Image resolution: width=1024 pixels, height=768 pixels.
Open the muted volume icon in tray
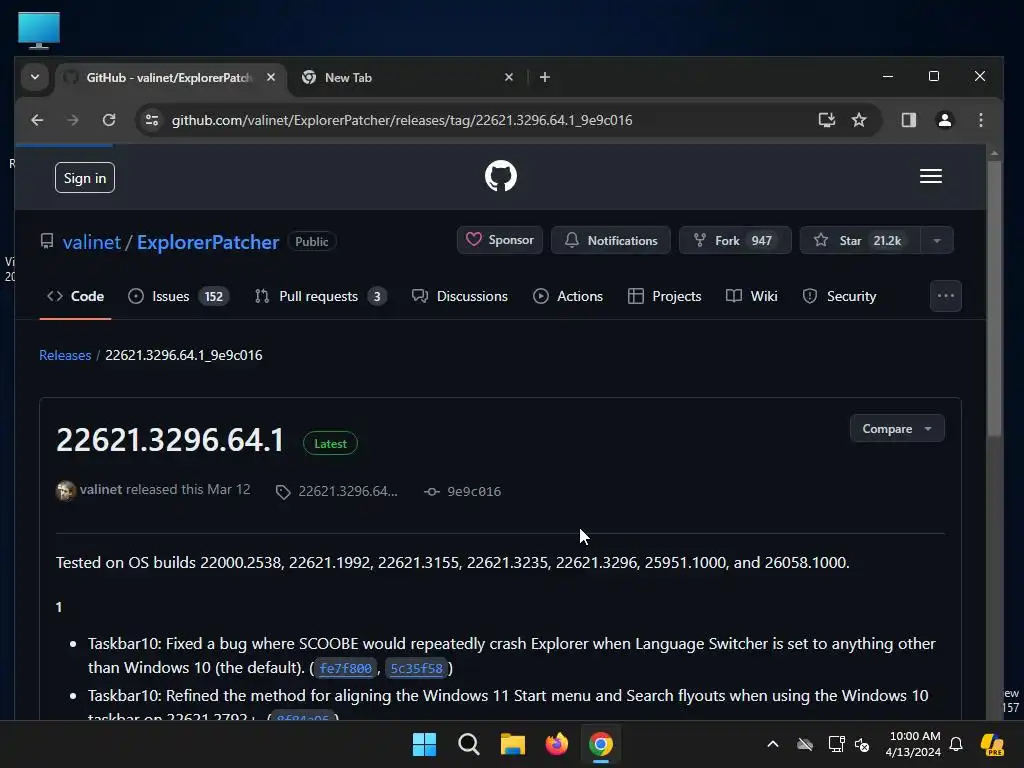[862, 744]
